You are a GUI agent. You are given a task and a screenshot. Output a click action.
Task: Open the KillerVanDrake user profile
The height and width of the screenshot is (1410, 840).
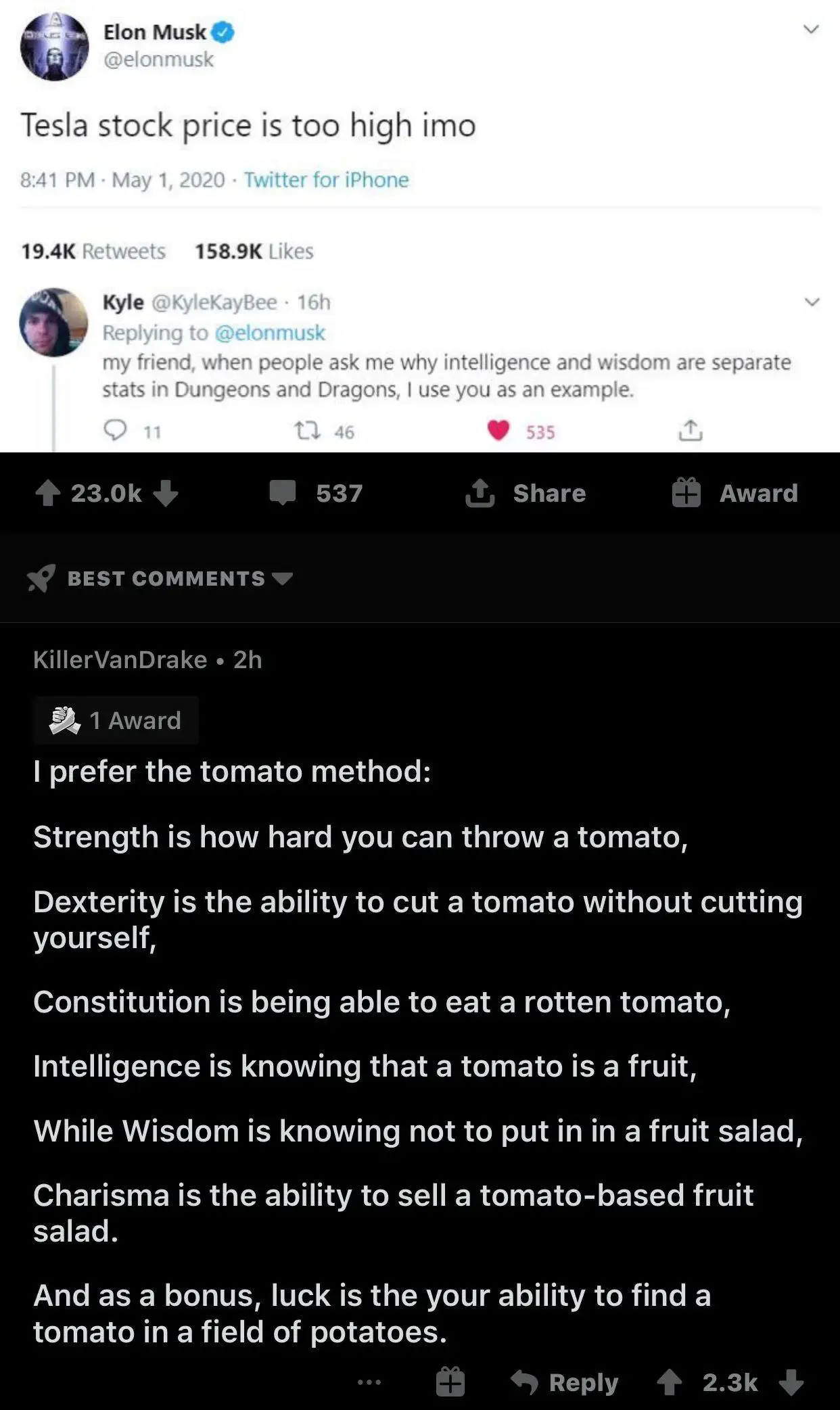coord(120,659)
